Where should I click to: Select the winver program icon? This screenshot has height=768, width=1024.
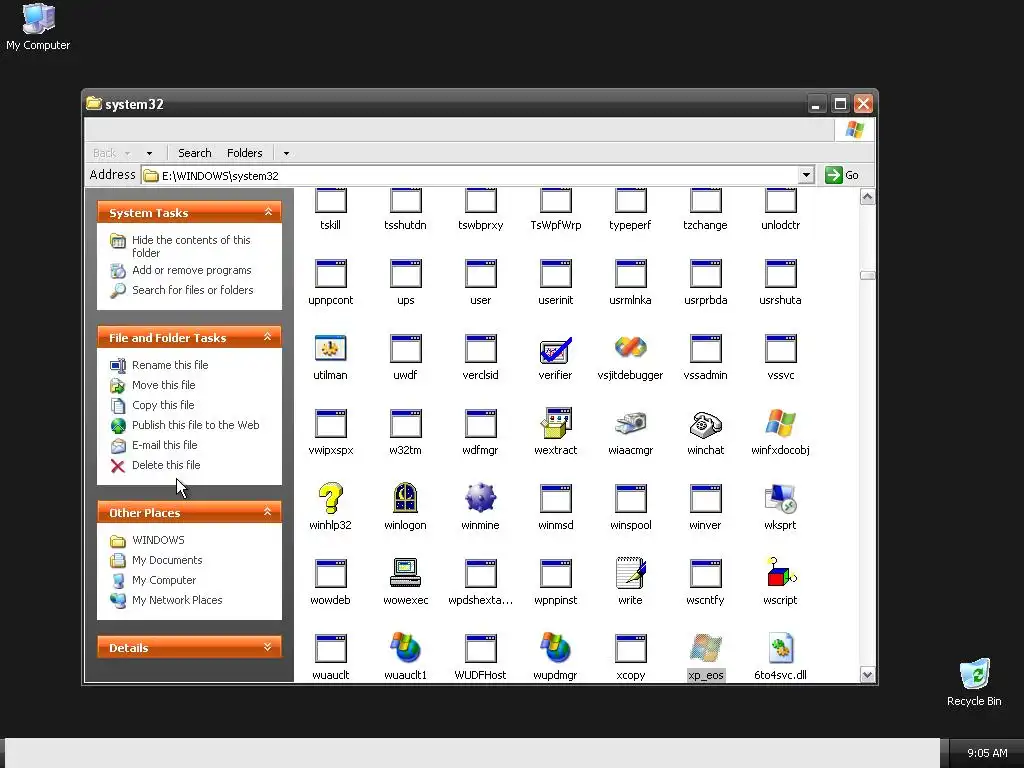(x=705, y=499)
